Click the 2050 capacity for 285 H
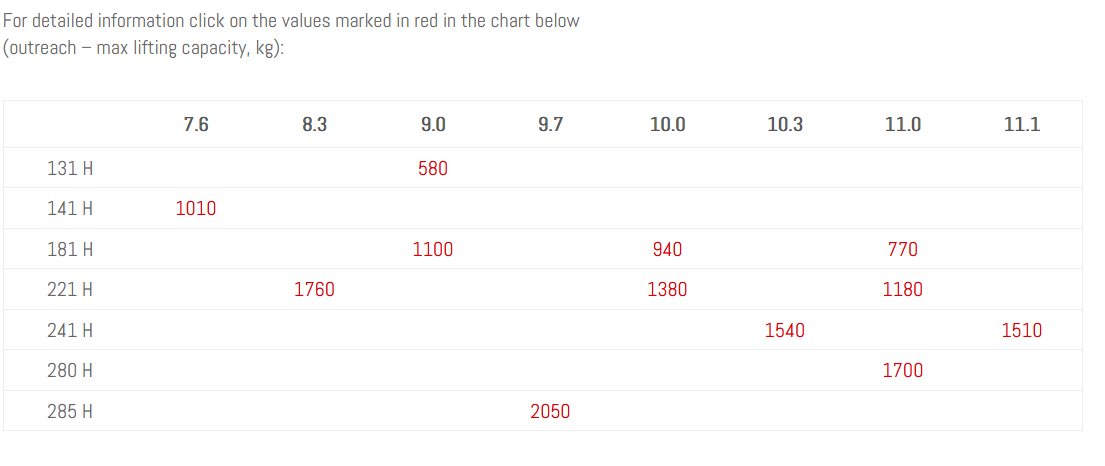Viewport: 1105px width, 466px height. point(550,411)
